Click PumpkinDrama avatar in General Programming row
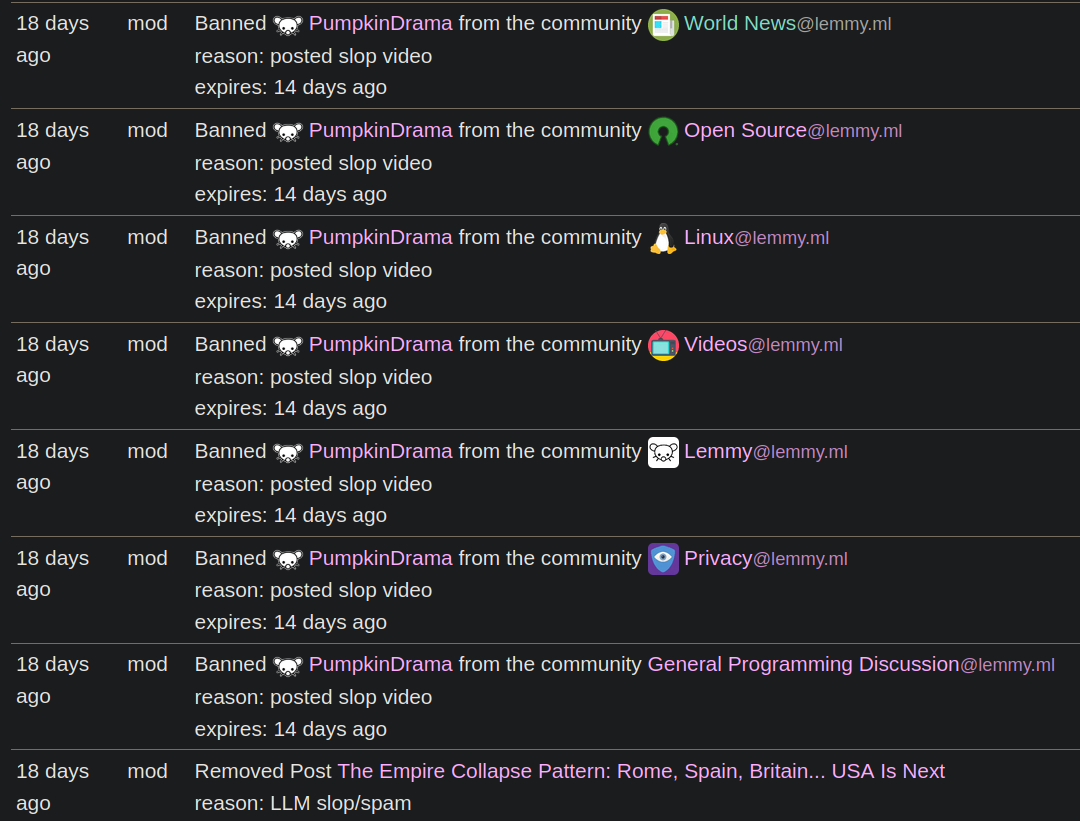 click(x=288, y=667)
